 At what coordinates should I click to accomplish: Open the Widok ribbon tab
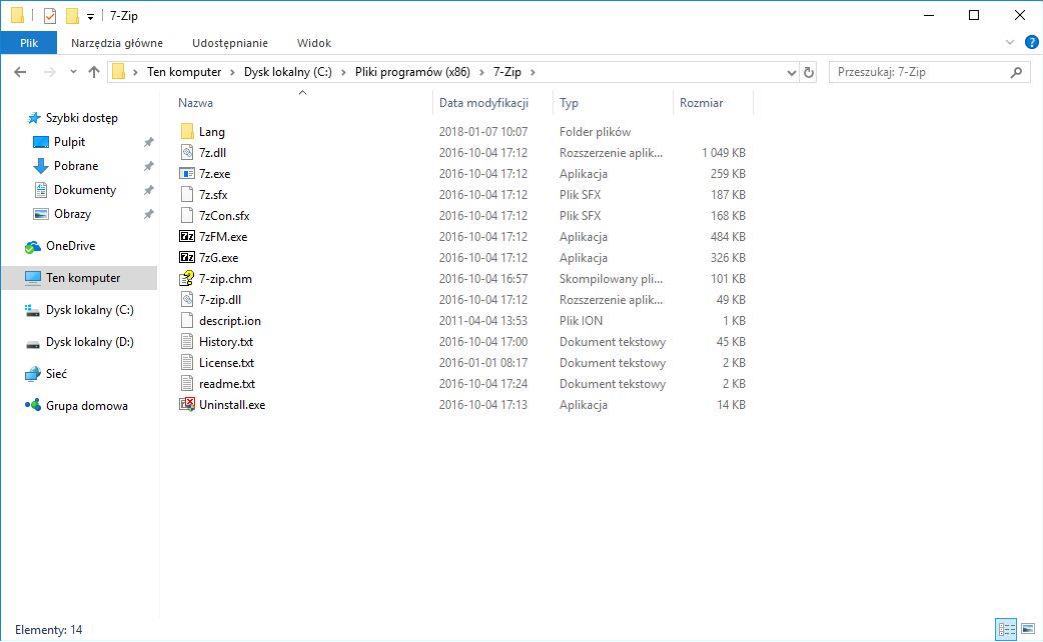[314, 43]
